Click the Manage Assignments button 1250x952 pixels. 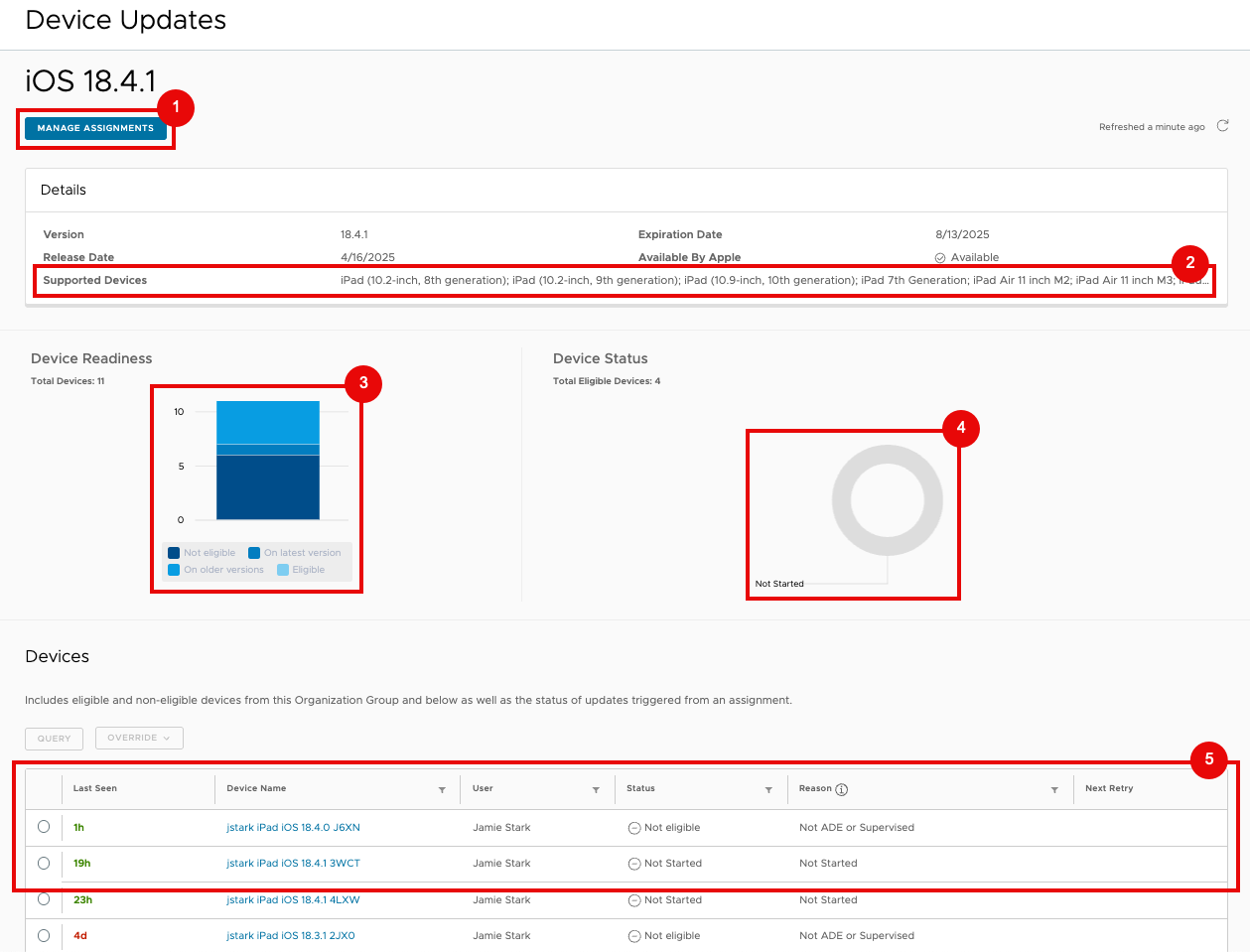tap(95, 128)
